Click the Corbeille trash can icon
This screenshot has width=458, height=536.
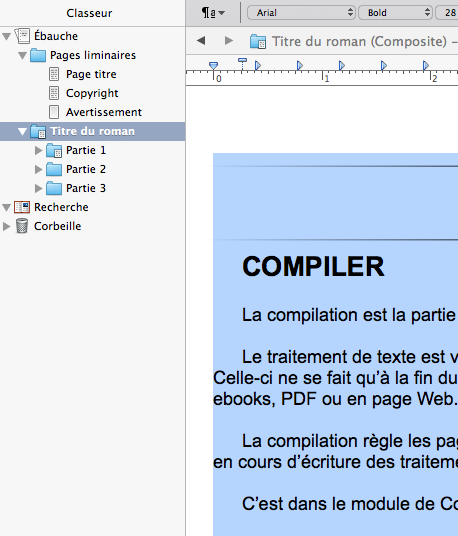[22, 226]
